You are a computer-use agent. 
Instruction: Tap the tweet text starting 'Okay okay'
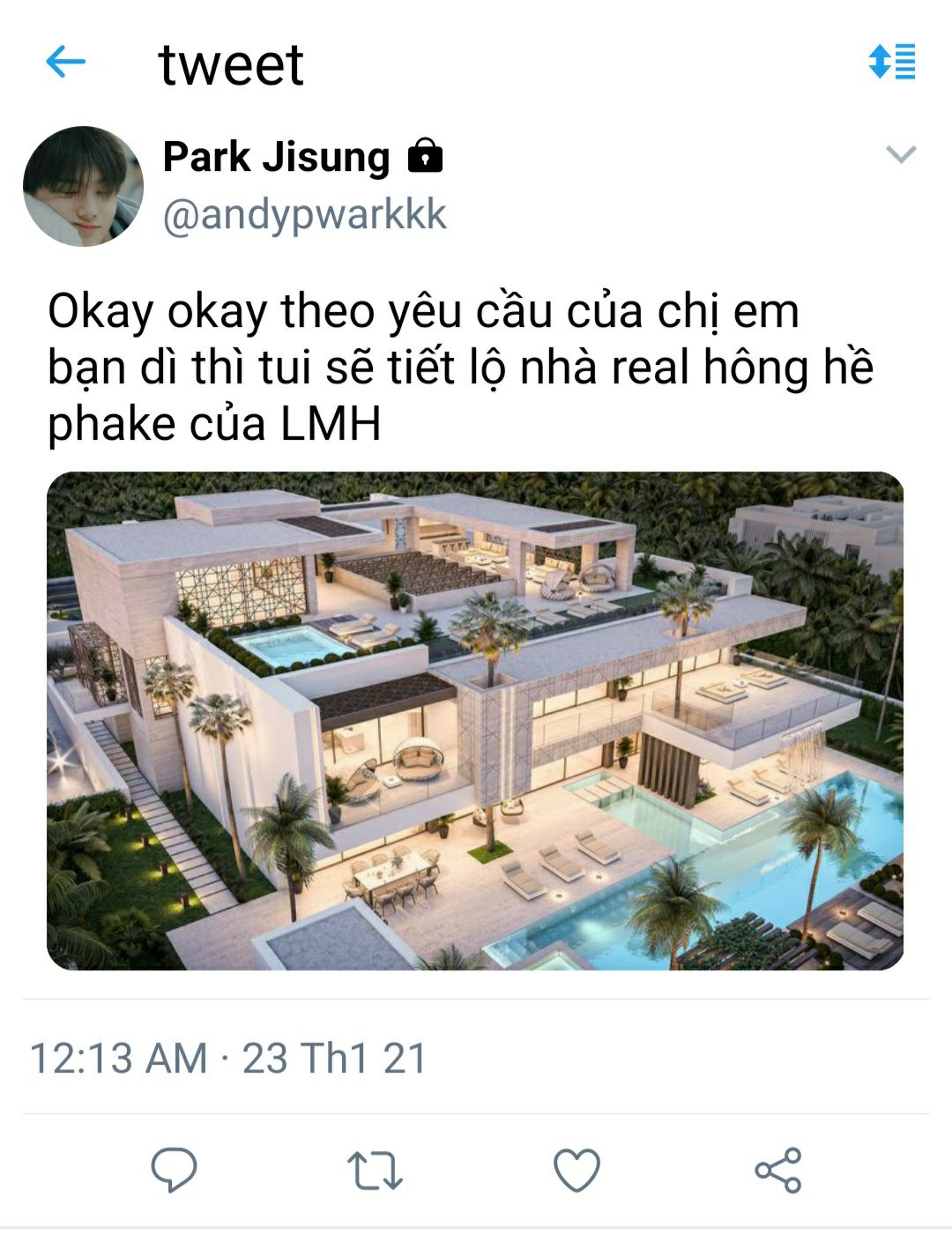[x=460, y=368]
